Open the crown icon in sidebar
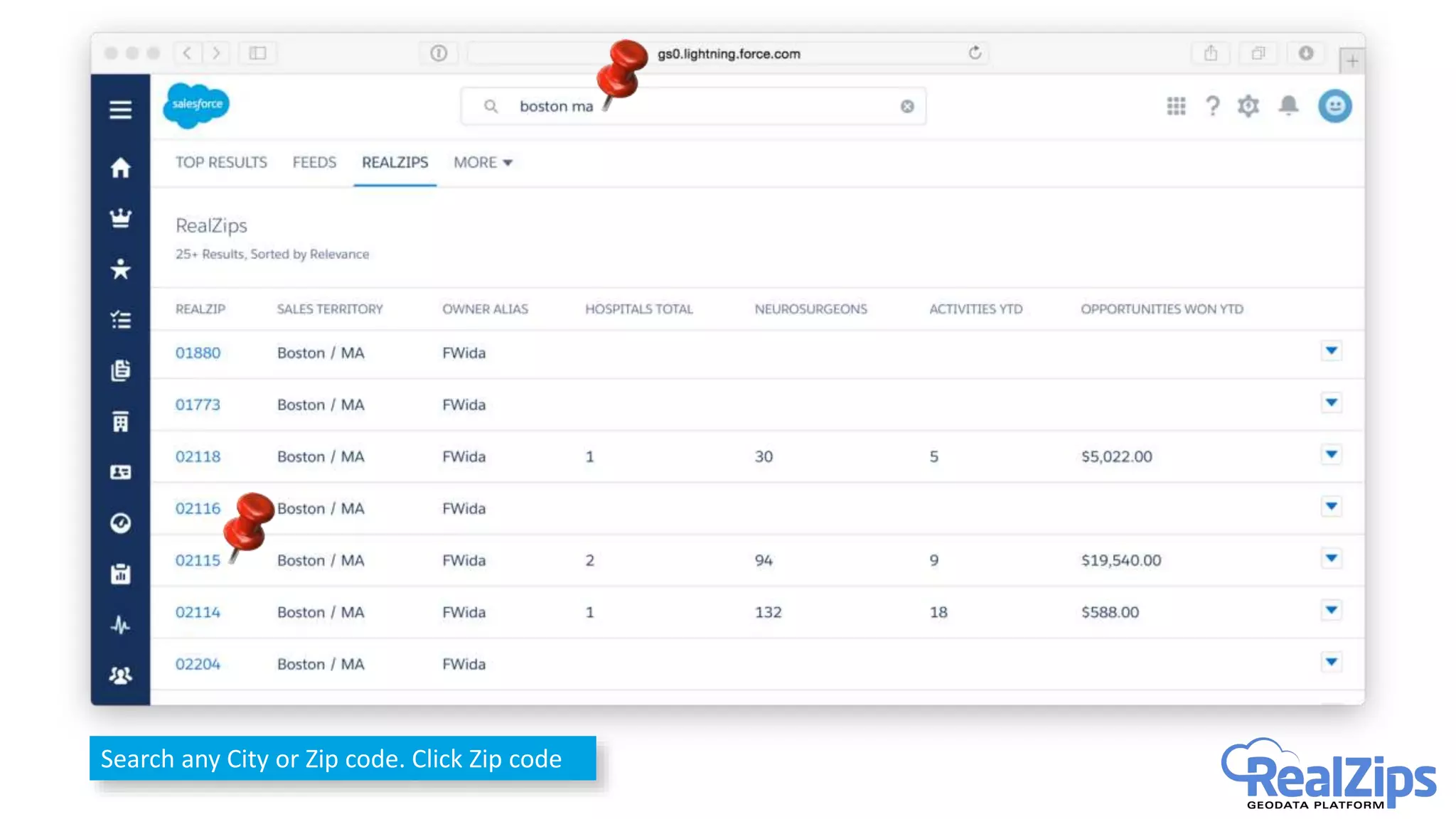This screenshot has width=1456, height=819. [120, 218]
